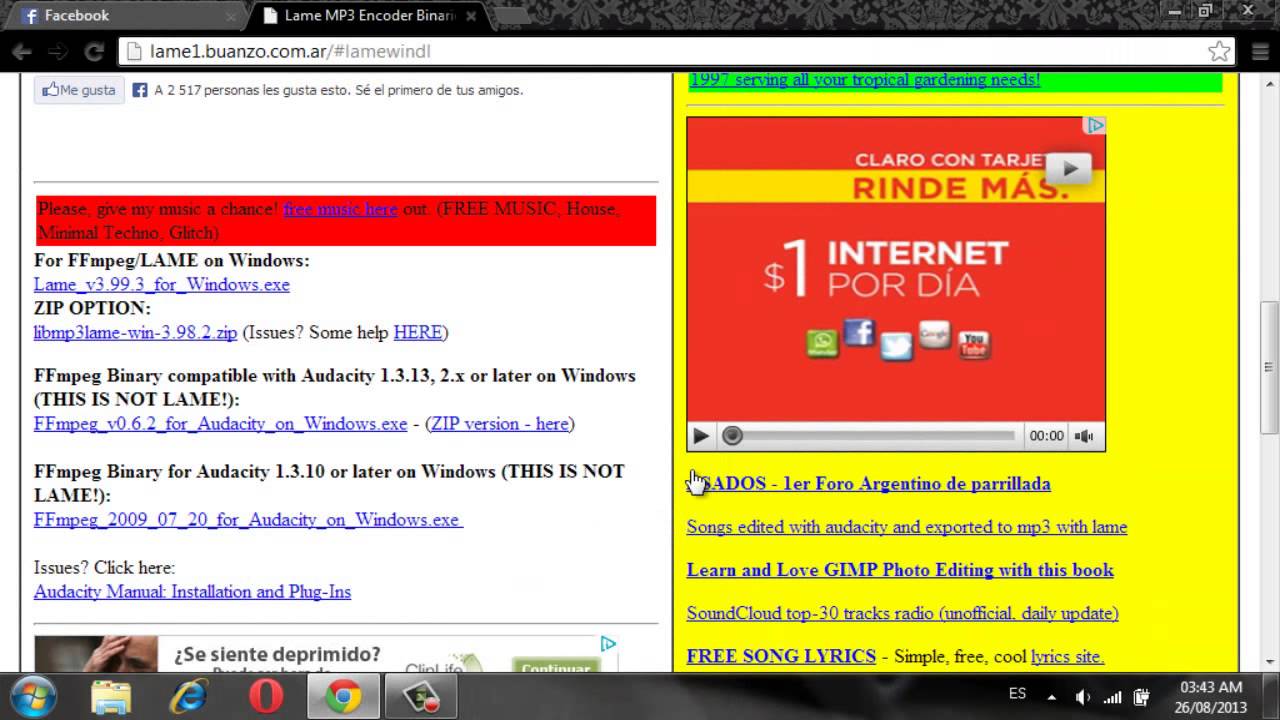Click the ES language indicator

click(1017, 693)
